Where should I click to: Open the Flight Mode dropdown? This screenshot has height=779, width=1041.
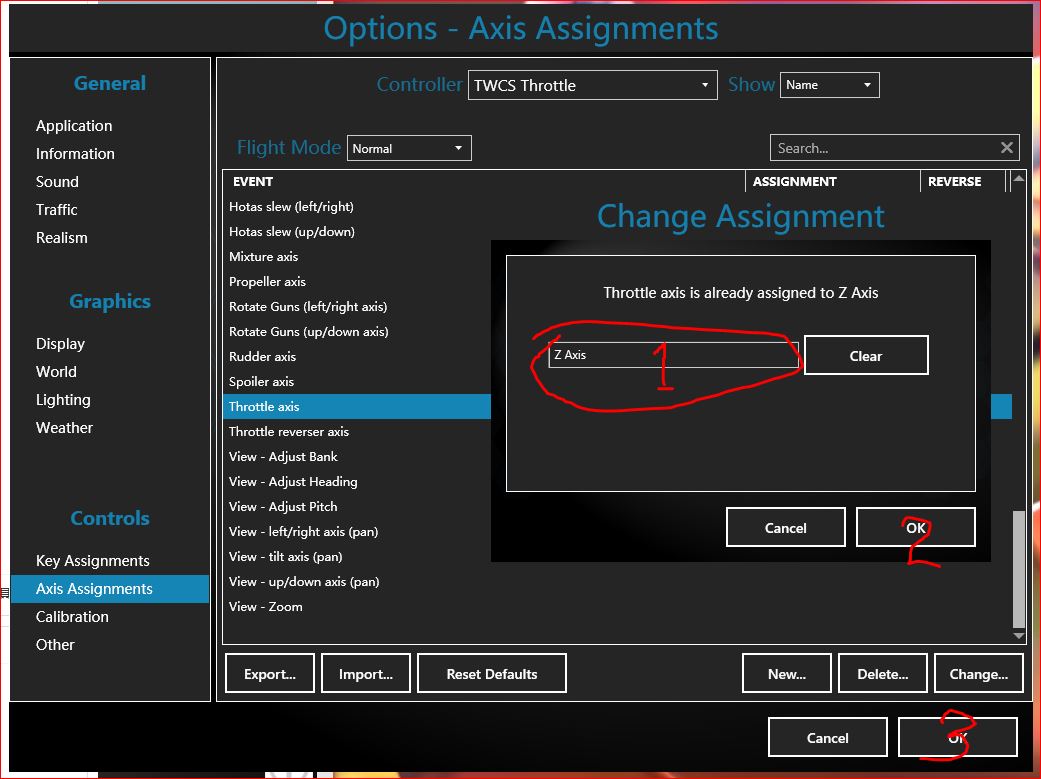click(408, 148)
